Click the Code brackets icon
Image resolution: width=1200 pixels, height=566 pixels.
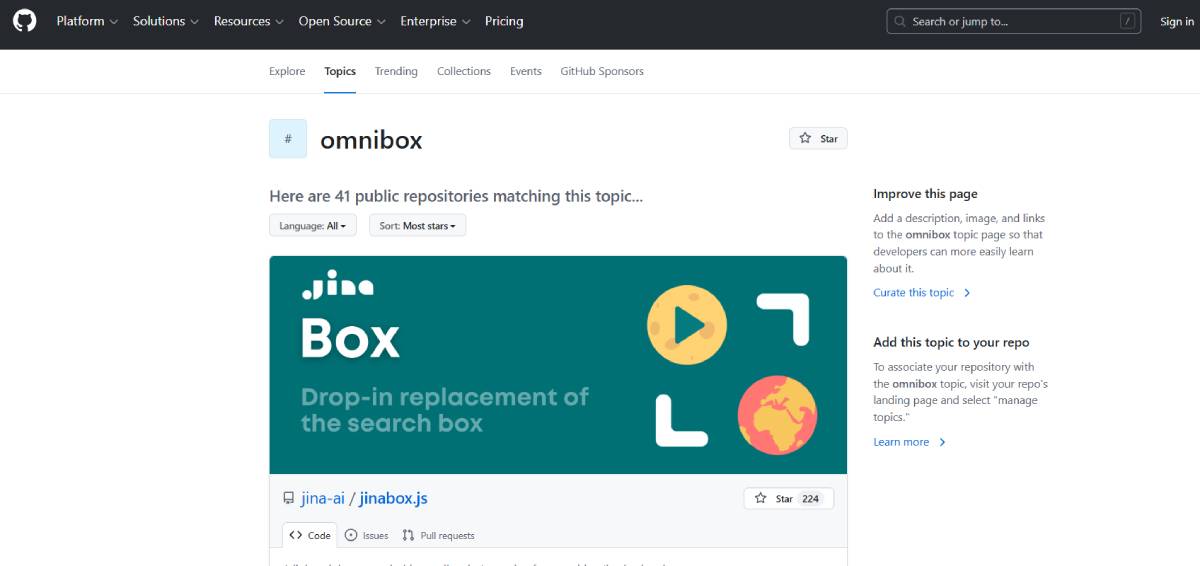(x=296, y=535)
